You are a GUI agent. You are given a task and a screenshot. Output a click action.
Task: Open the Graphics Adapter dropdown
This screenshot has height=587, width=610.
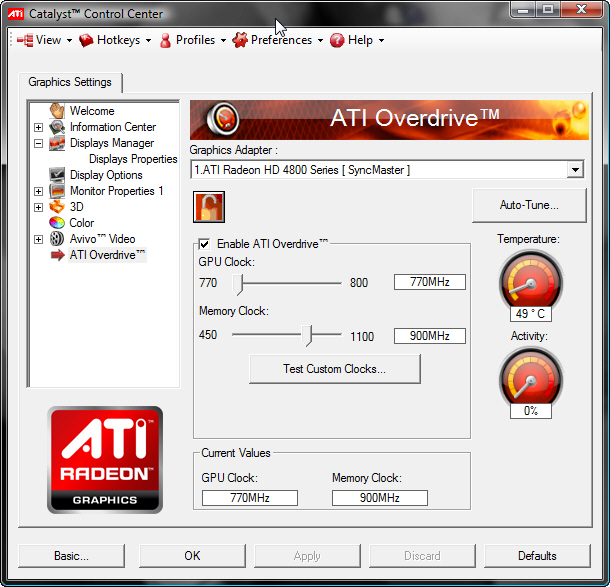point(575,170)
